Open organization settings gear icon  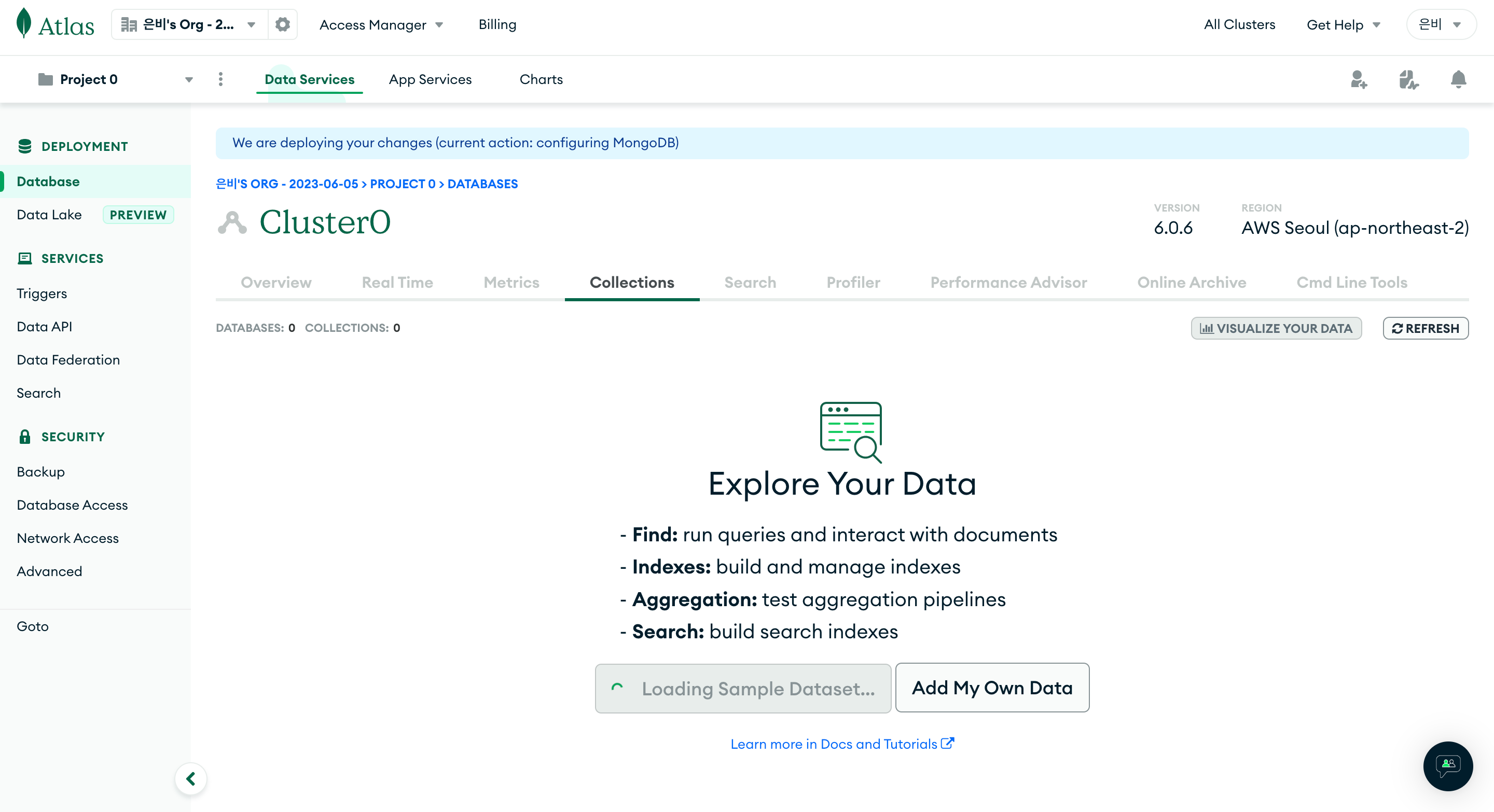point(282,24)
